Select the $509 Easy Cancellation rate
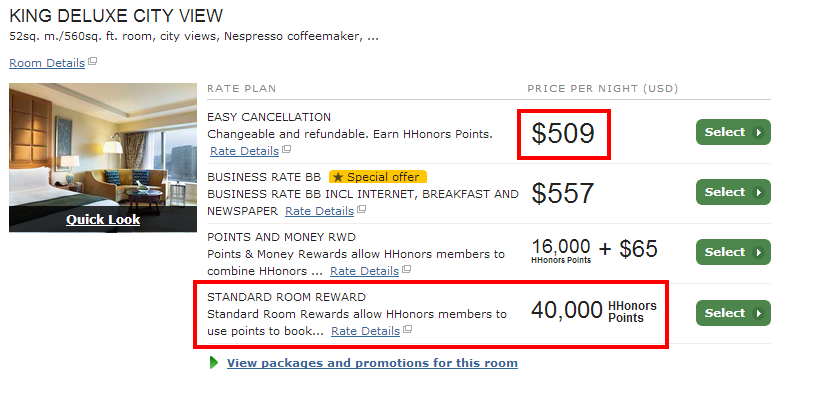This screenshot has height=395, width=817. [733, 132]
